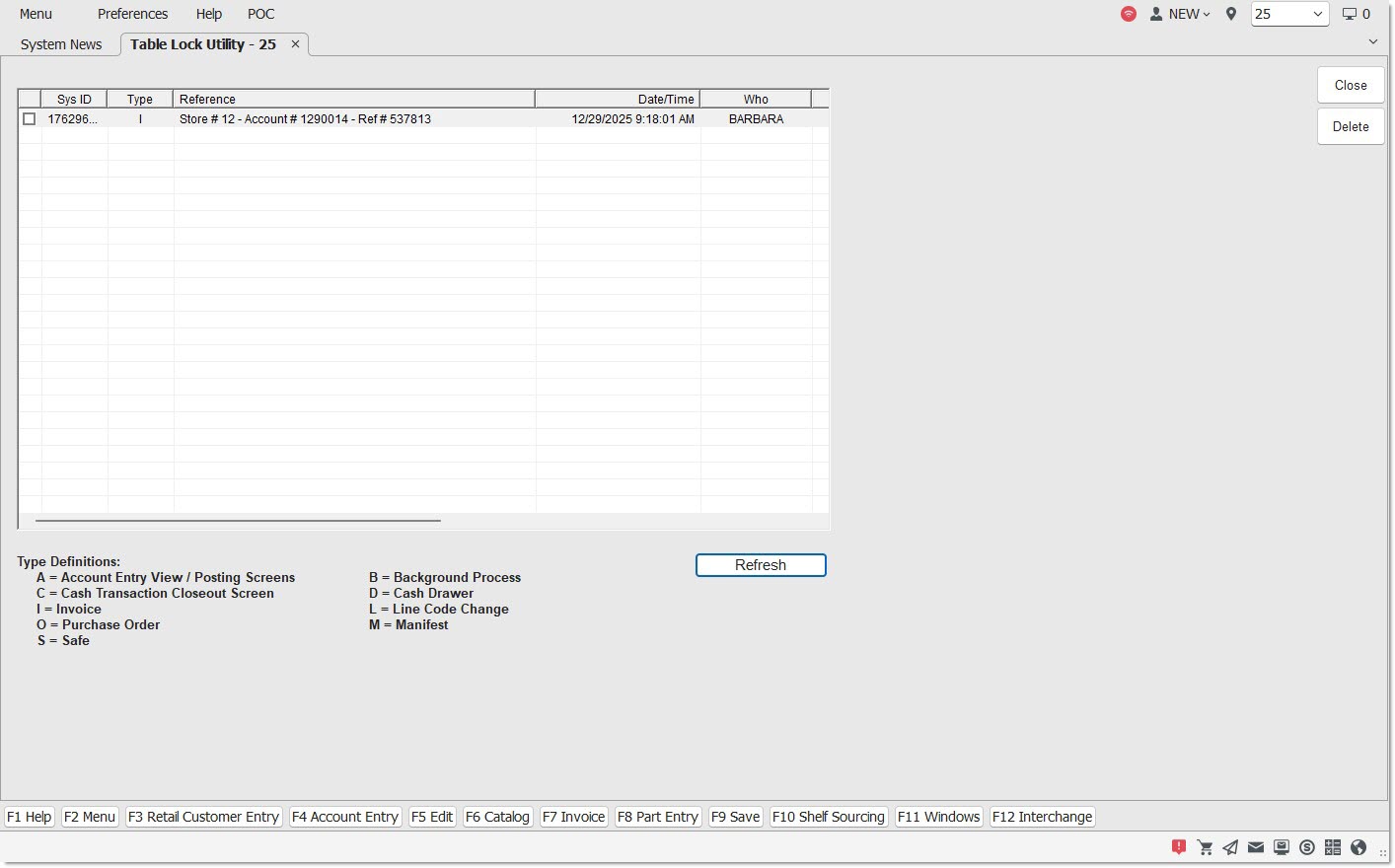The width and height of the screenshot is (1395, 868).
Task: Switch to the System News tab
Action: [61, 44]
